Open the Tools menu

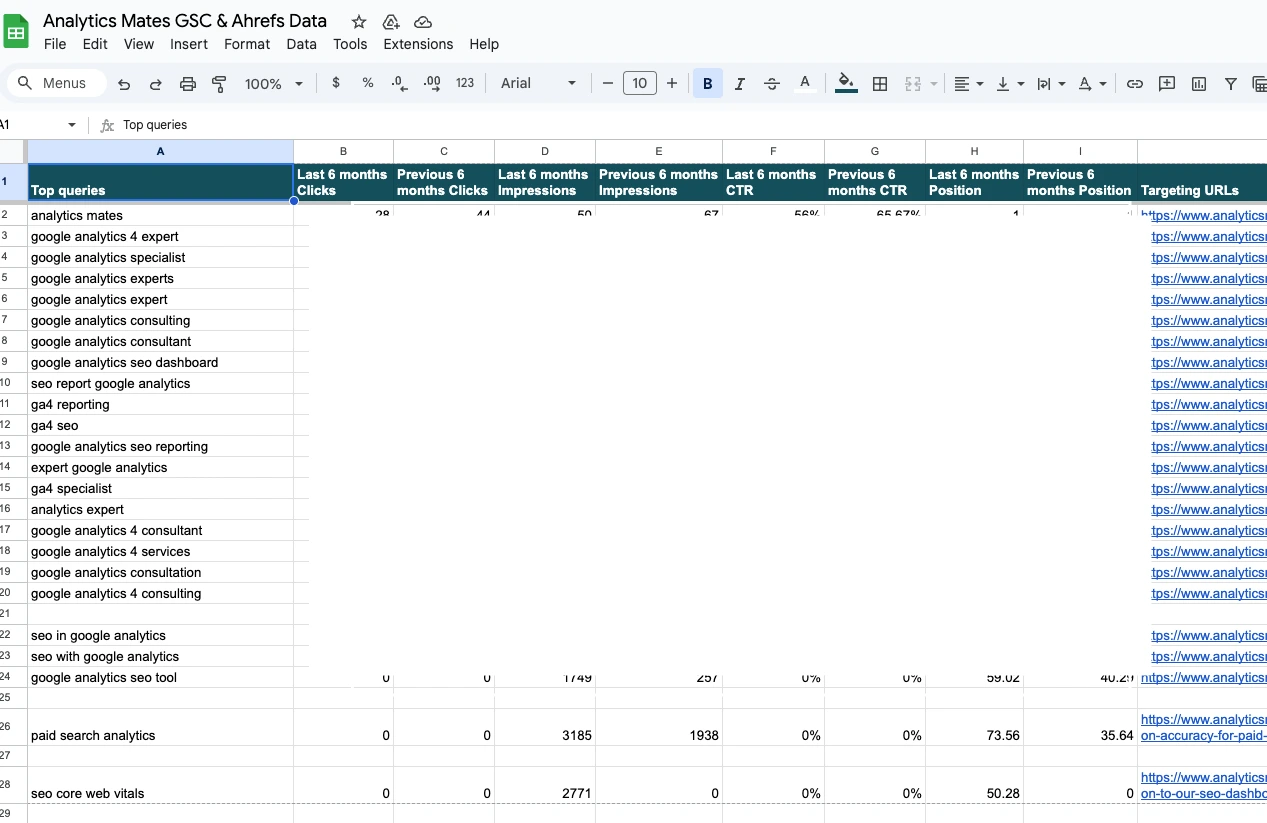point(350,44)
